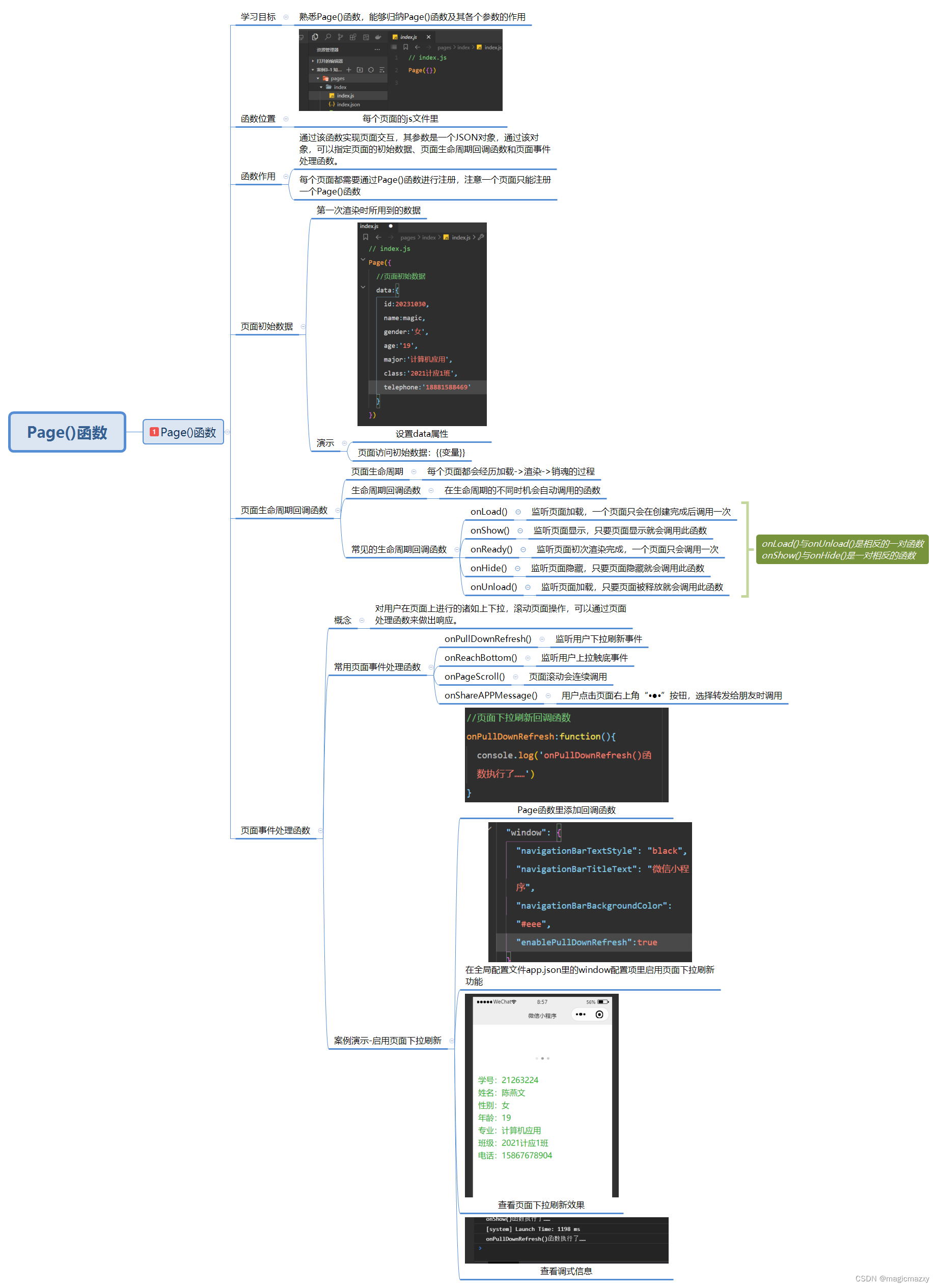Collapse the pages folder in the explorer
The width and height of the screenshot is (937, 1288).
318,79
